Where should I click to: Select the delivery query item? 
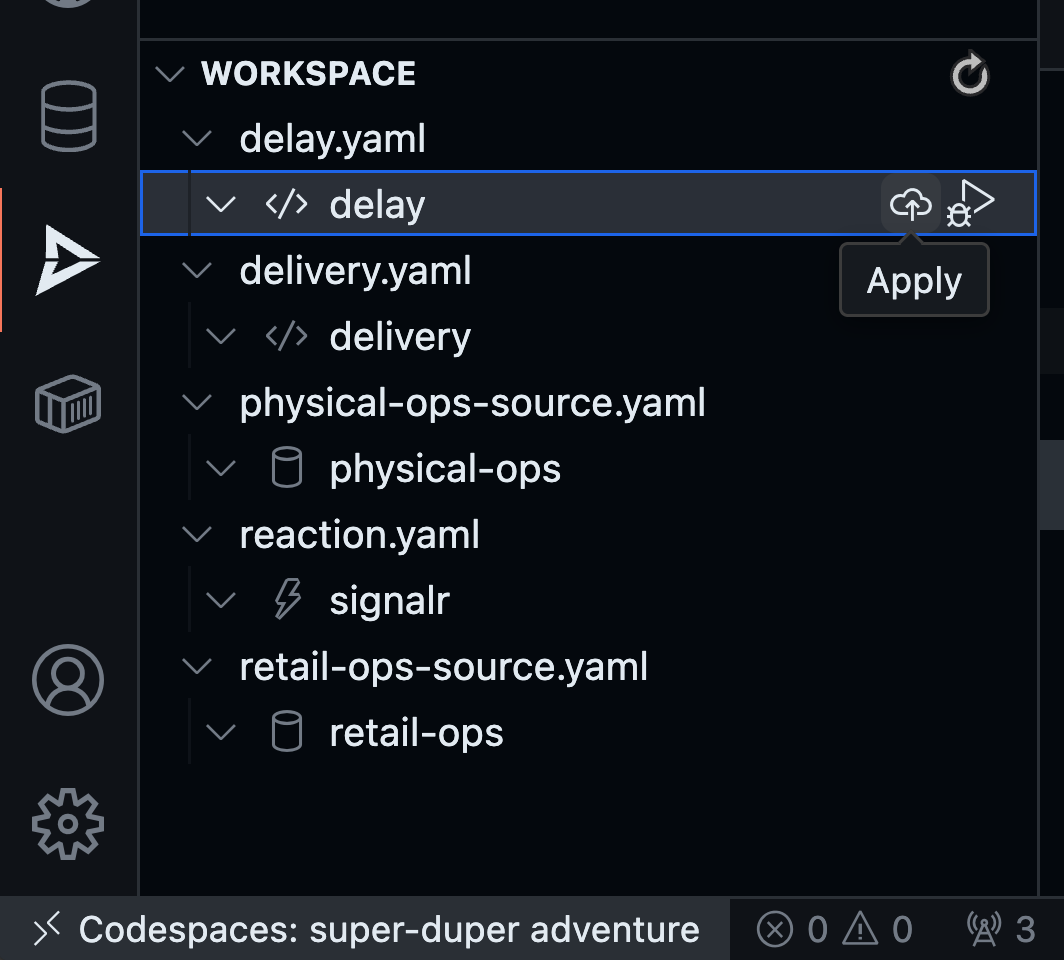coord(400,337)
